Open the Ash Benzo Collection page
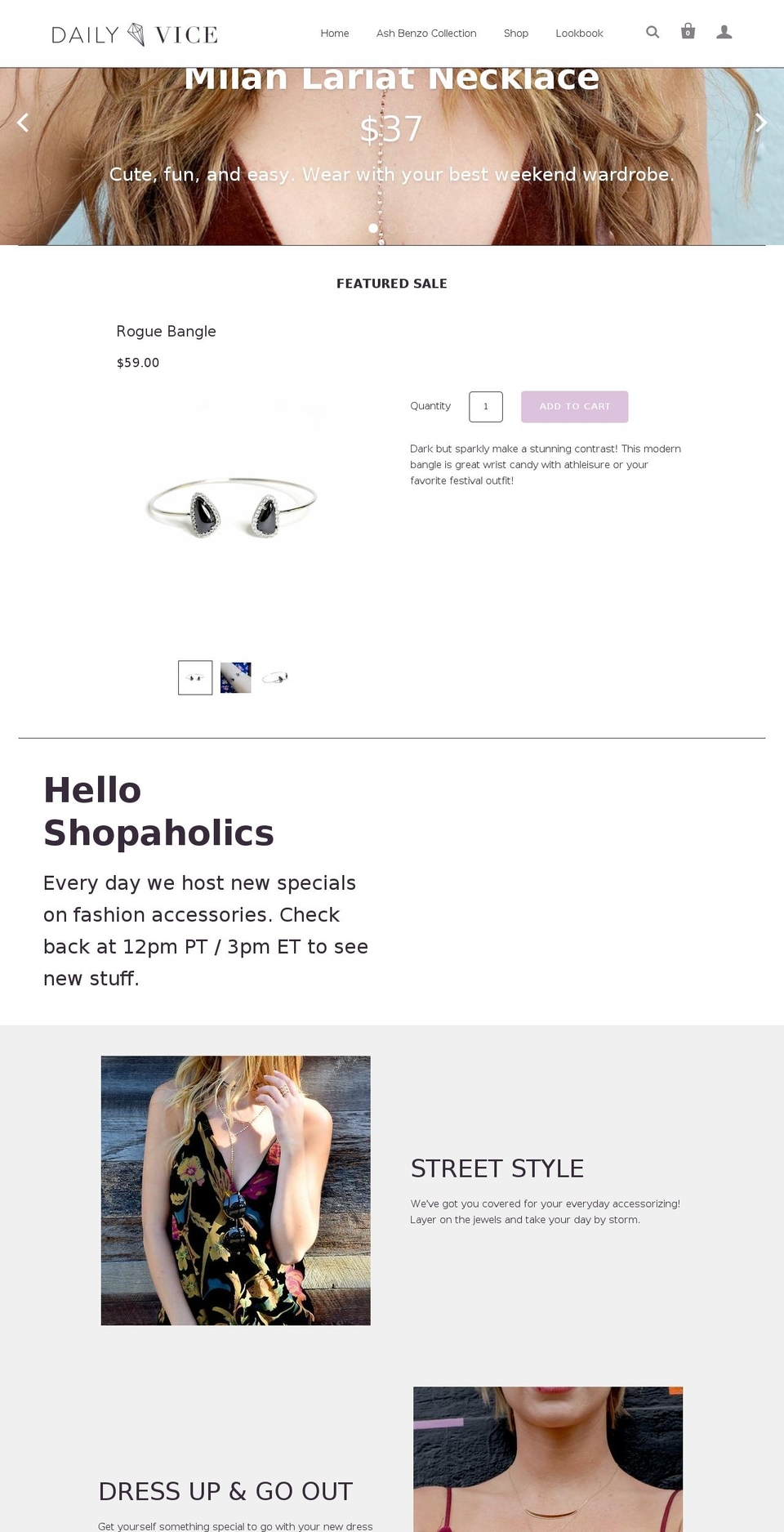The width and height of the screenshot is (784, 1532). (426, 33)
